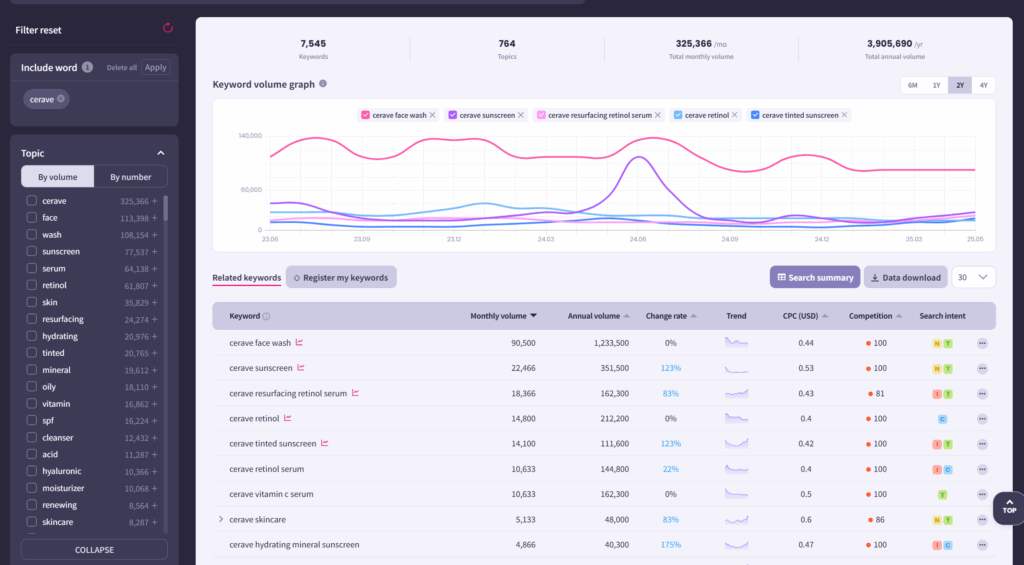This screenshot has width=1024, height=565.
Task: Collapse the Topic panel with chevron
Action: click(160, 153)
